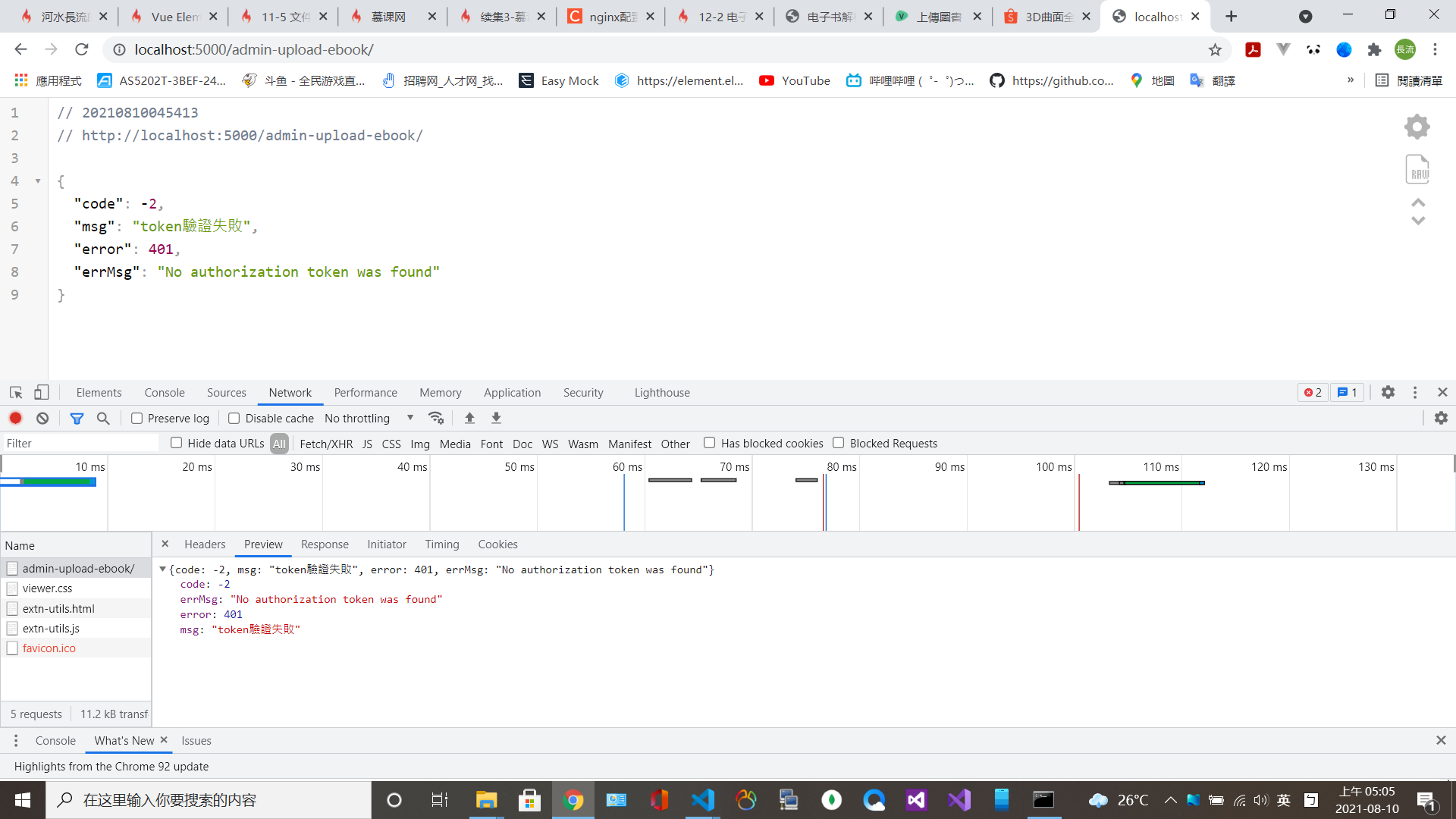Click the Fetch/XHR filter button

click(x=327, y=443)
